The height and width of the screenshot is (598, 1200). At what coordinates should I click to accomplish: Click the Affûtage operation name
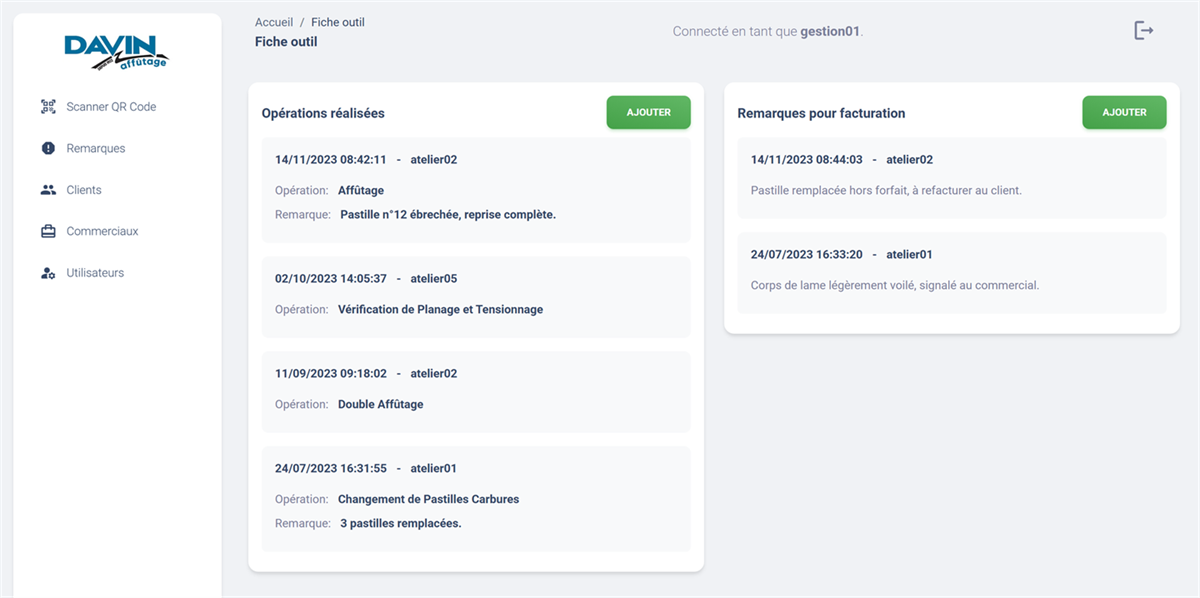[361, 190]
